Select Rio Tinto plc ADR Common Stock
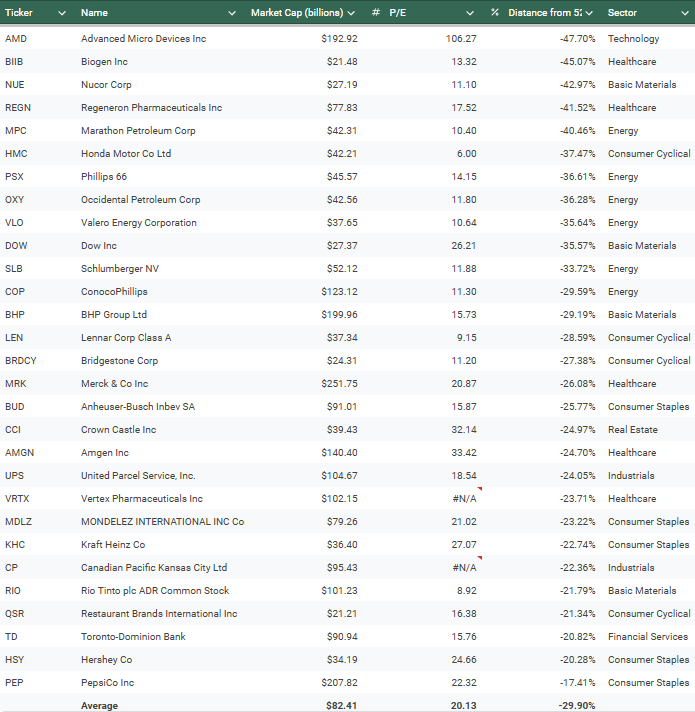Screen dimensions: 695x712 click(x=155, y=591)
